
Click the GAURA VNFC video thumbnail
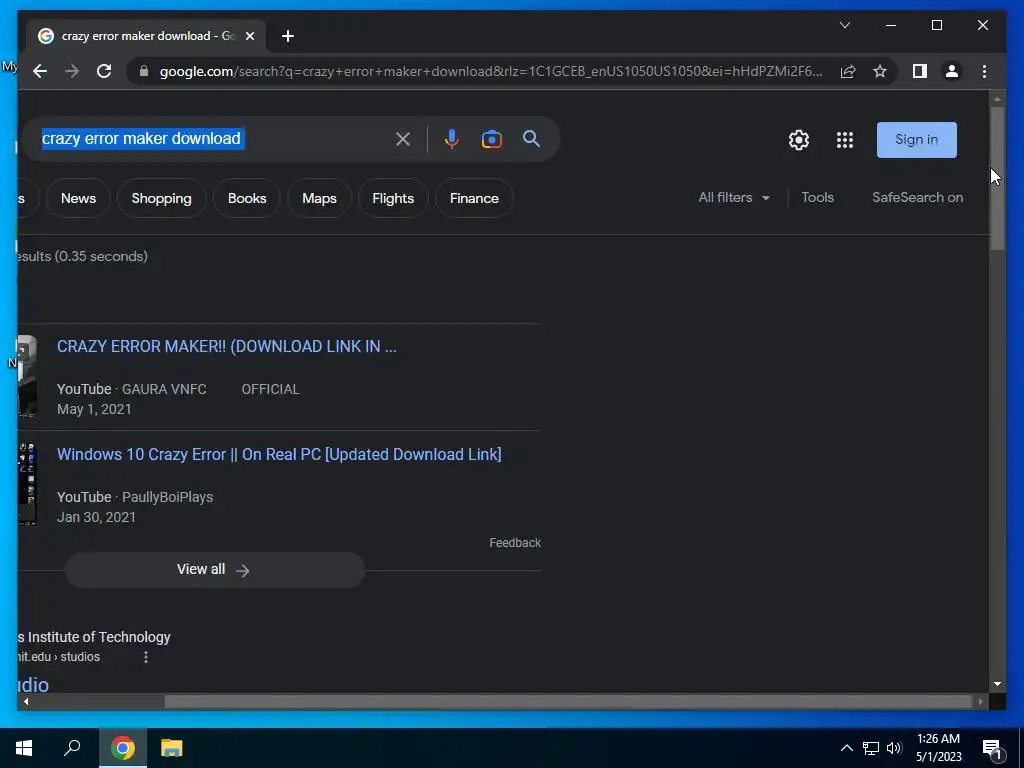coord(27,376)
